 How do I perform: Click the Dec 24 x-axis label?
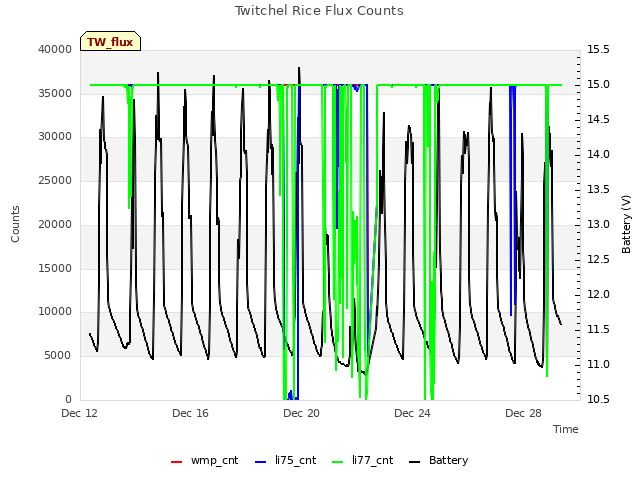click(x=413, y=413)
